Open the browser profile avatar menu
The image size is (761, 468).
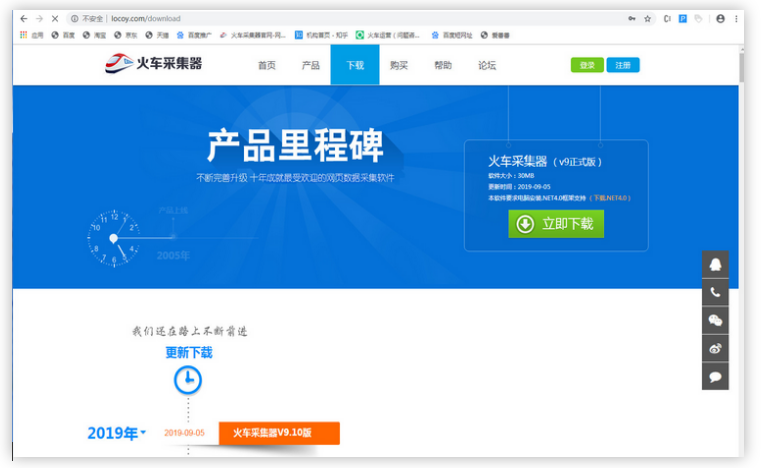[x=720, y=18]
